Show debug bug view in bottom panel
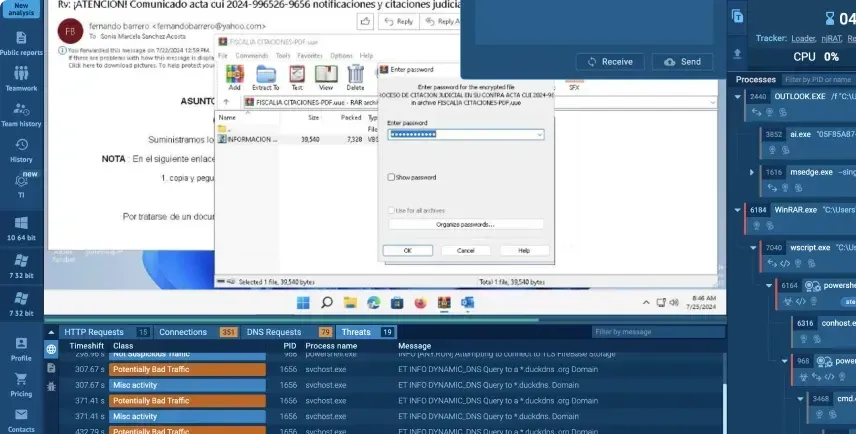 [x=51, y=386]
